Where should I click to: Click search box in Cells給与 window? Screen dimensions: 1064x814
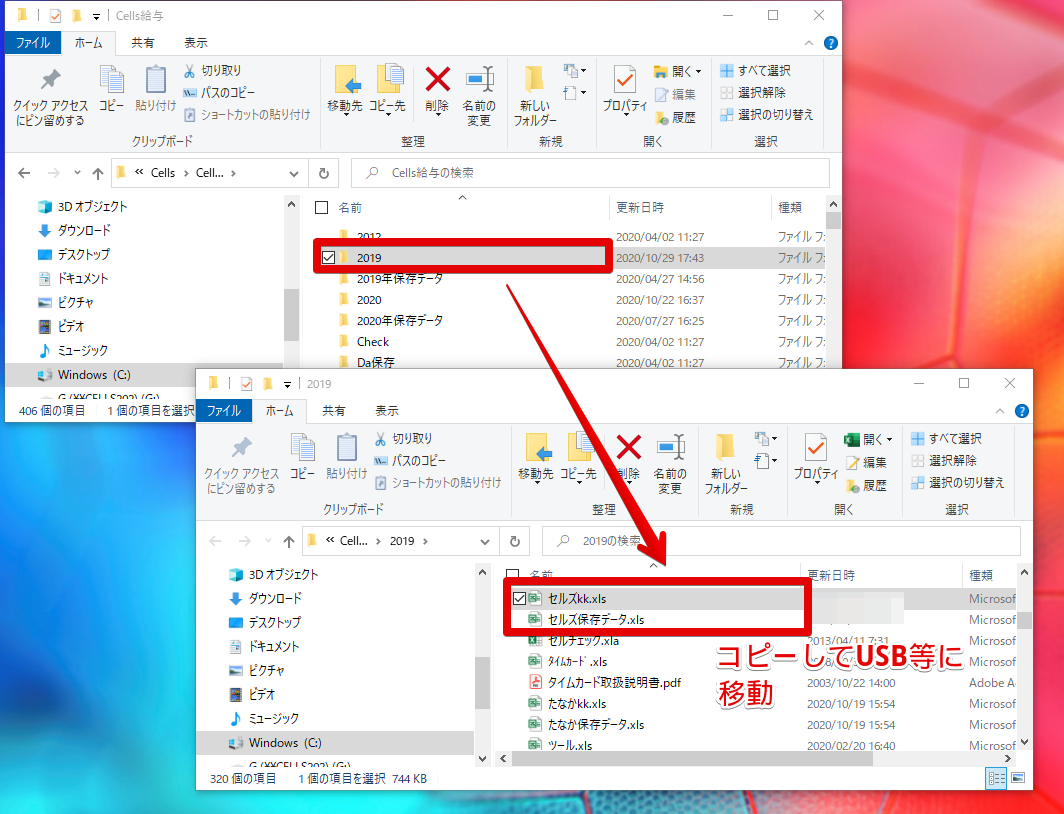point(590,173)
